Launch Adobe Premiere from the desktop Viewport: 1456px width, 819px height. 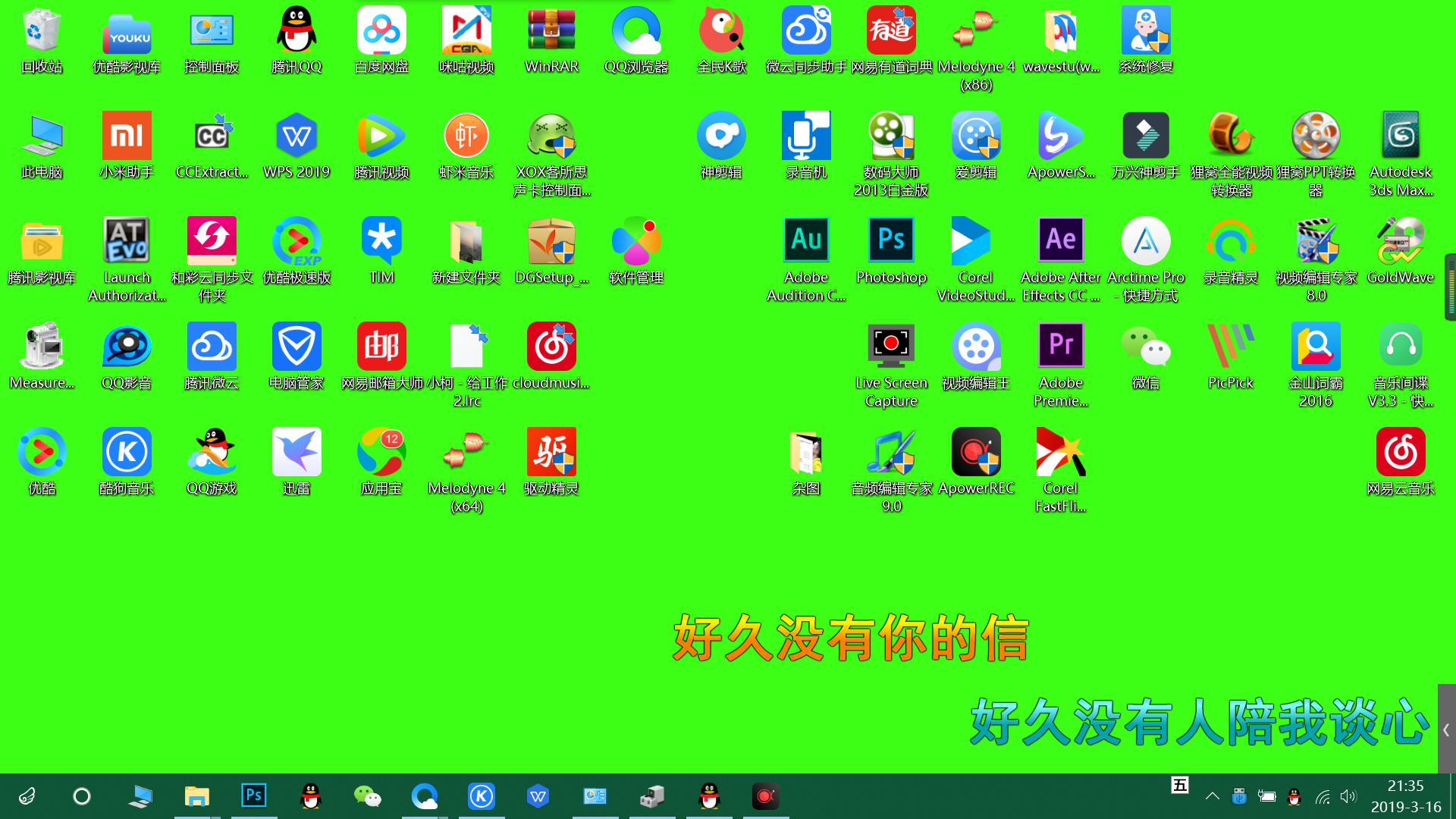pyautogui.click(x=1061, y=347)
